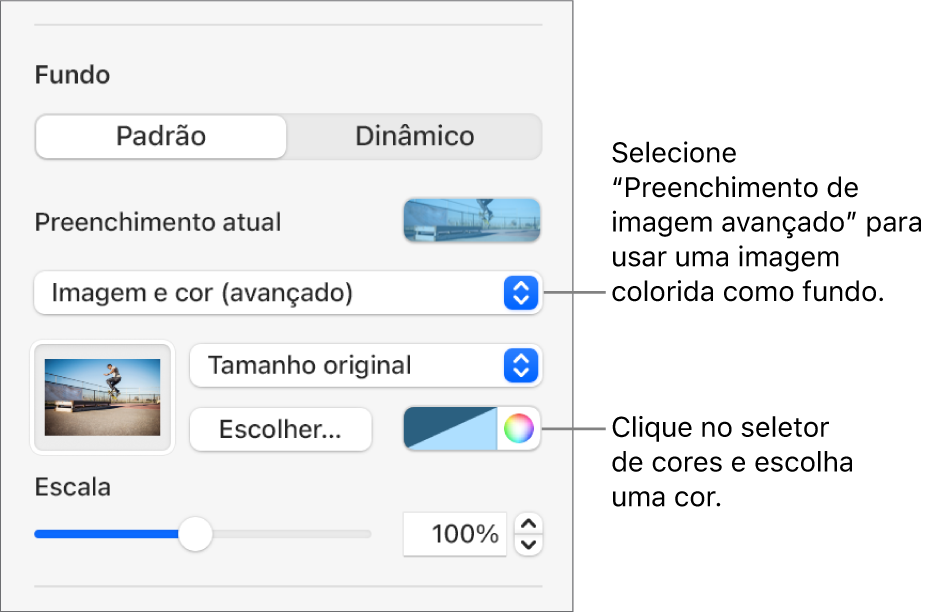This screenshot has height=614, width=926.
Task: Click the Fundo section heading
Action: (72, 75)
